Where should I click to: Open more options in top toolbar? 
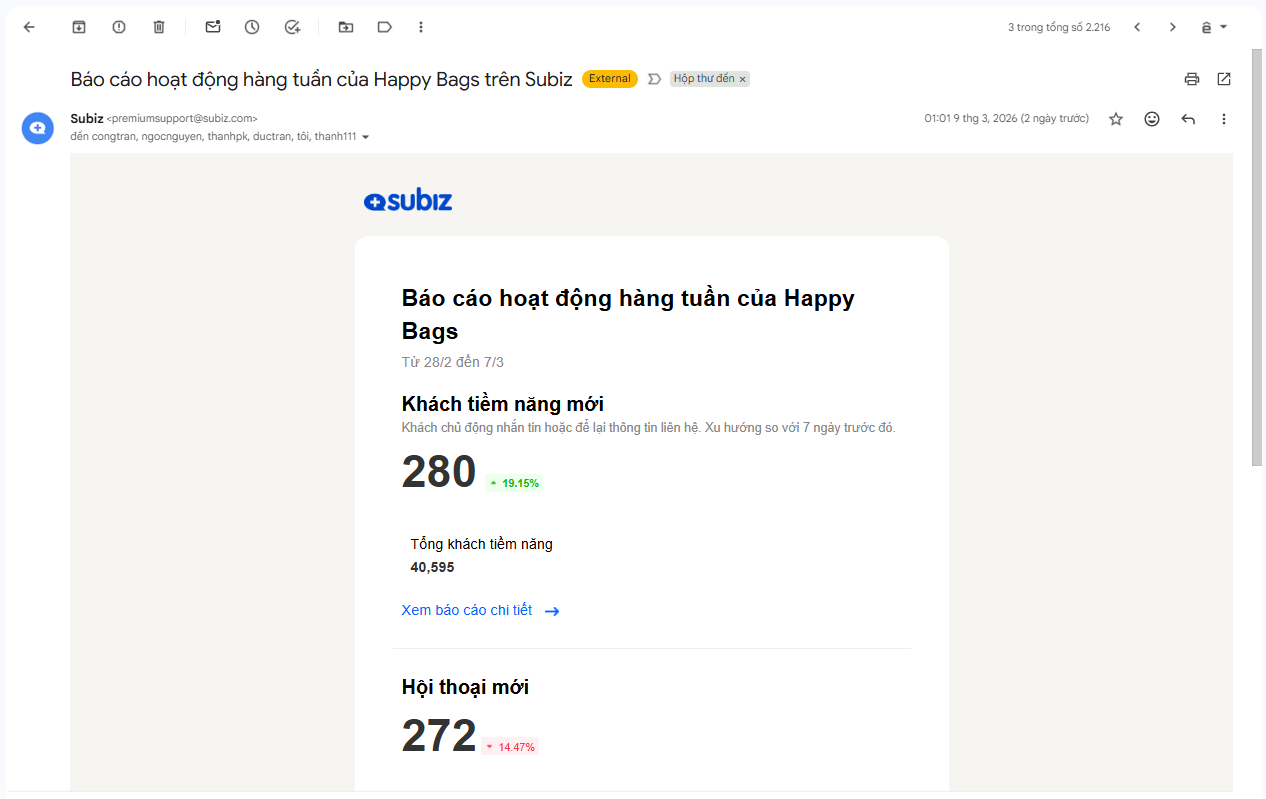tap(420, 27)
